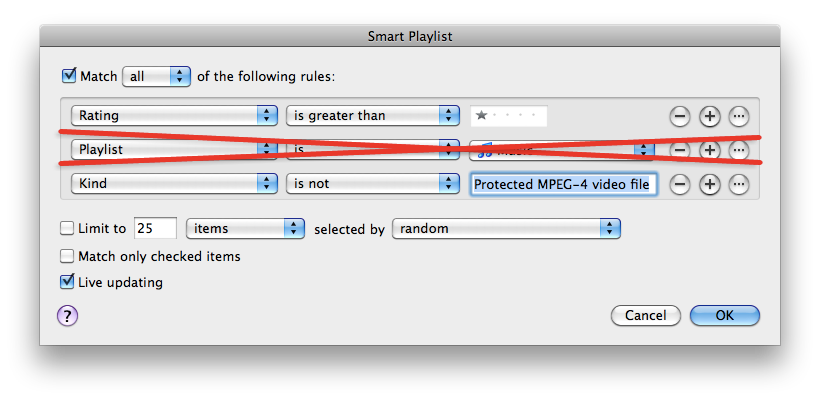Open the Match all/any dropdown
The width and height of the screenshot is (820, 400).
(x=156, y=77)
